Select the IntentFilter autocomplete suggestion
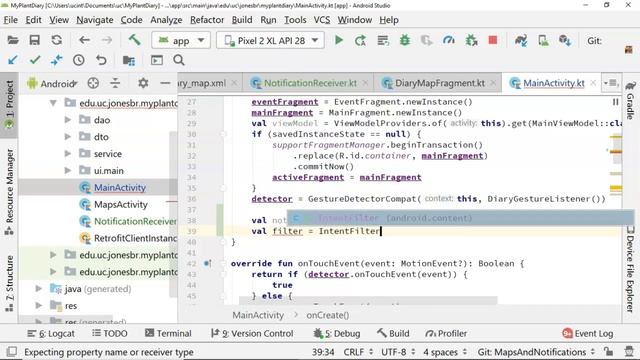The width and height of the screenshot is (640, 360). tap(460, 218)
